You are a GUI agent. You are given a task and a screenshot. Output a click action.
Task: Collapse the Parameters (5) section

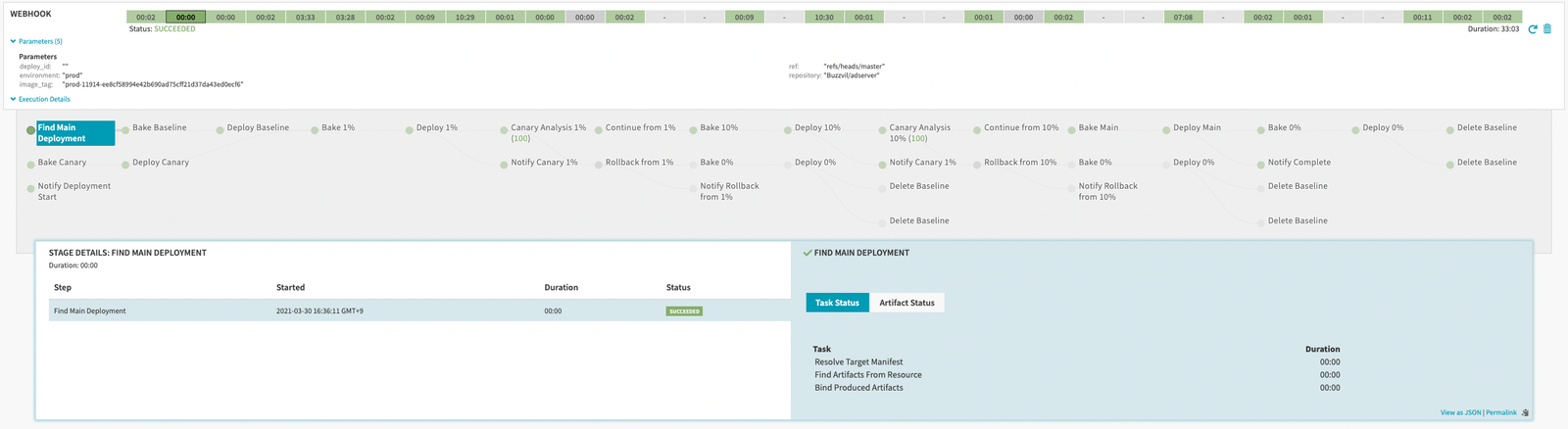(39, 41)
